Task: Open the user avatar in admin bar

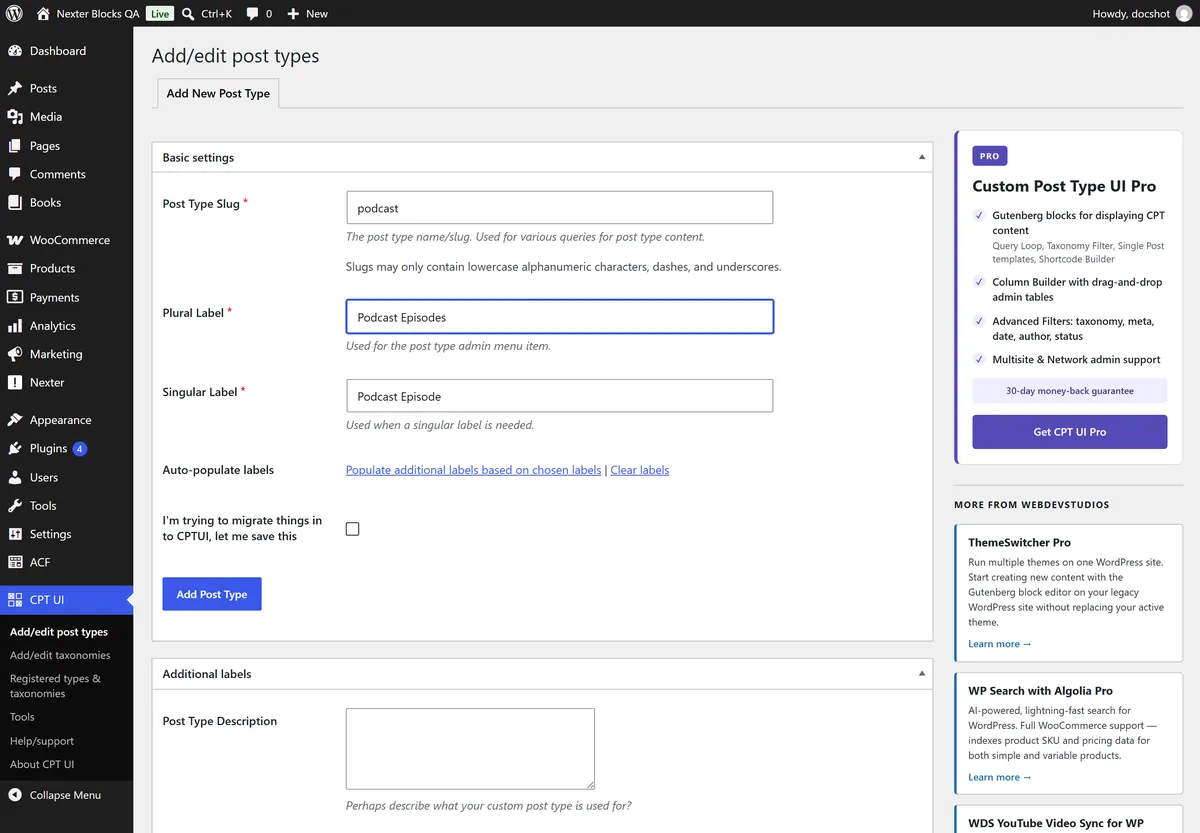Action: coord(1184,14)
